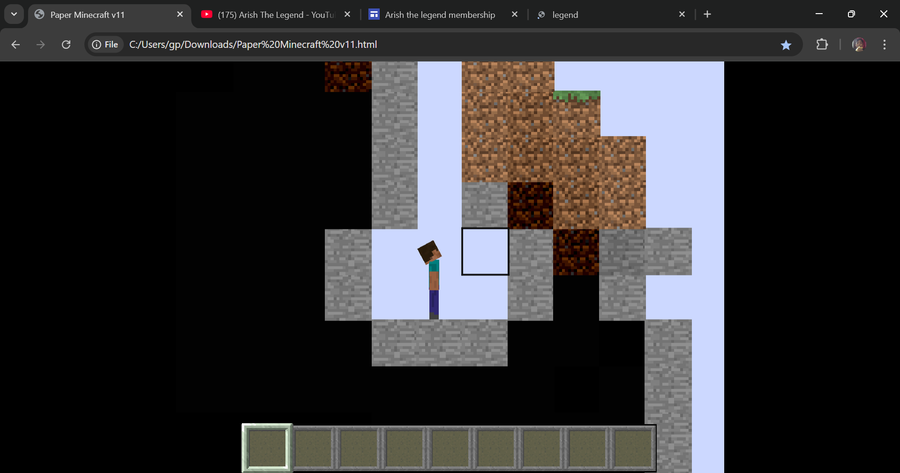The image size is (900, 473).
Task: Restore down the browser window
Action: (x=851, y=14)
